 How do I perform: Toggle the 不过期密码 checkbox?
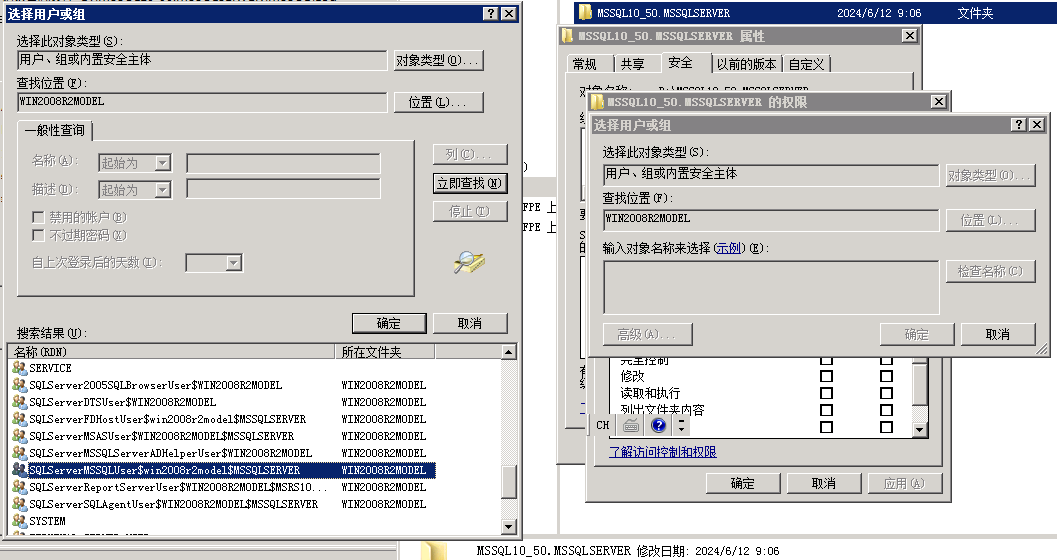(x=38, y=235)
